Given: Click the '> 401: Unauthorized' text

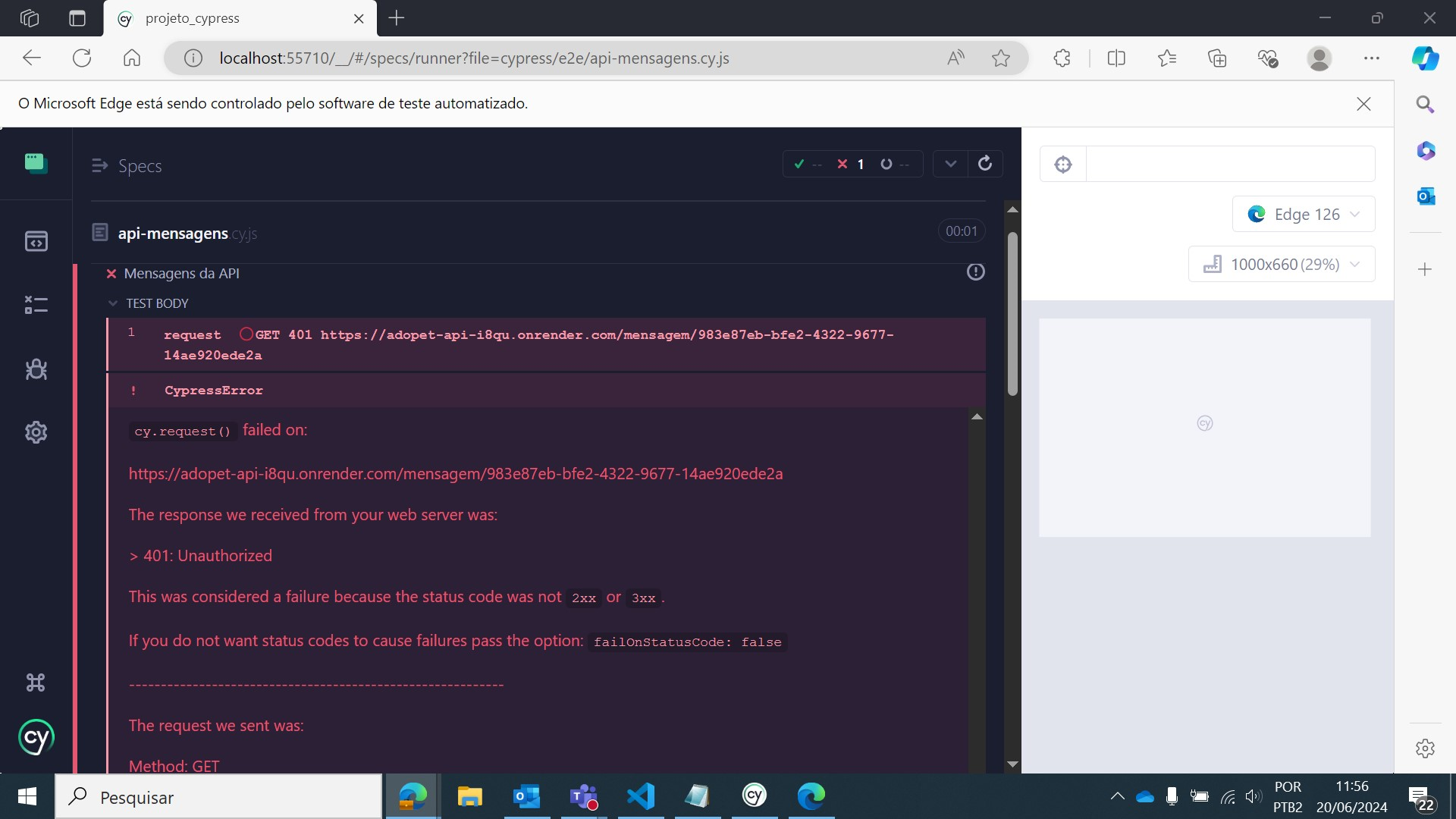Looking at the screenshot, I should (x=200, y=555).
